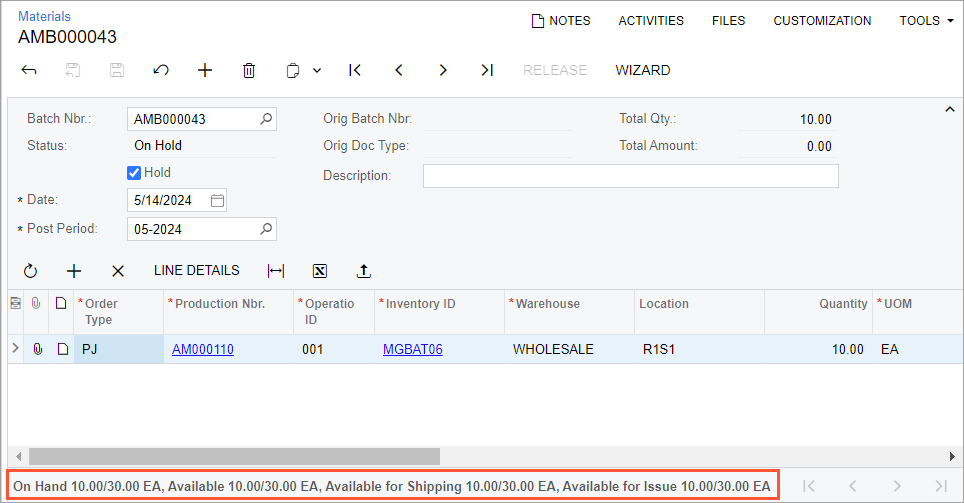Open the Customization menu
964x503 pixels.
point(822,20)
